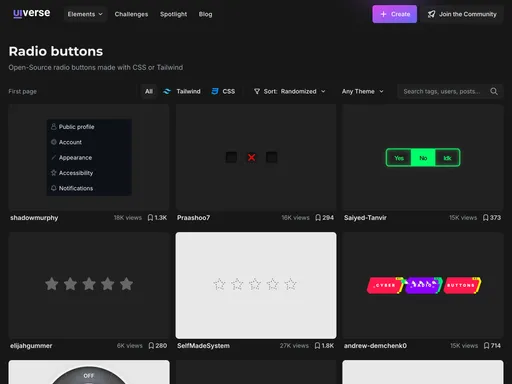This screenshot has width=512, height=384.
Task: Click the bookmark icon on SelfMadeSystem's card
Action: 318,346
